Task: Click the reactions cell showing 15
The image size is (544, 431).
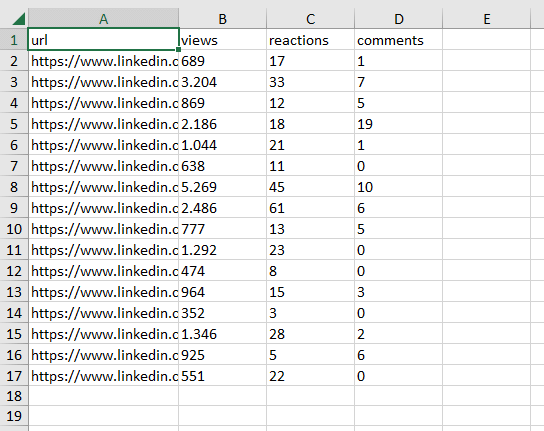Action: click(x=311, y=292)
